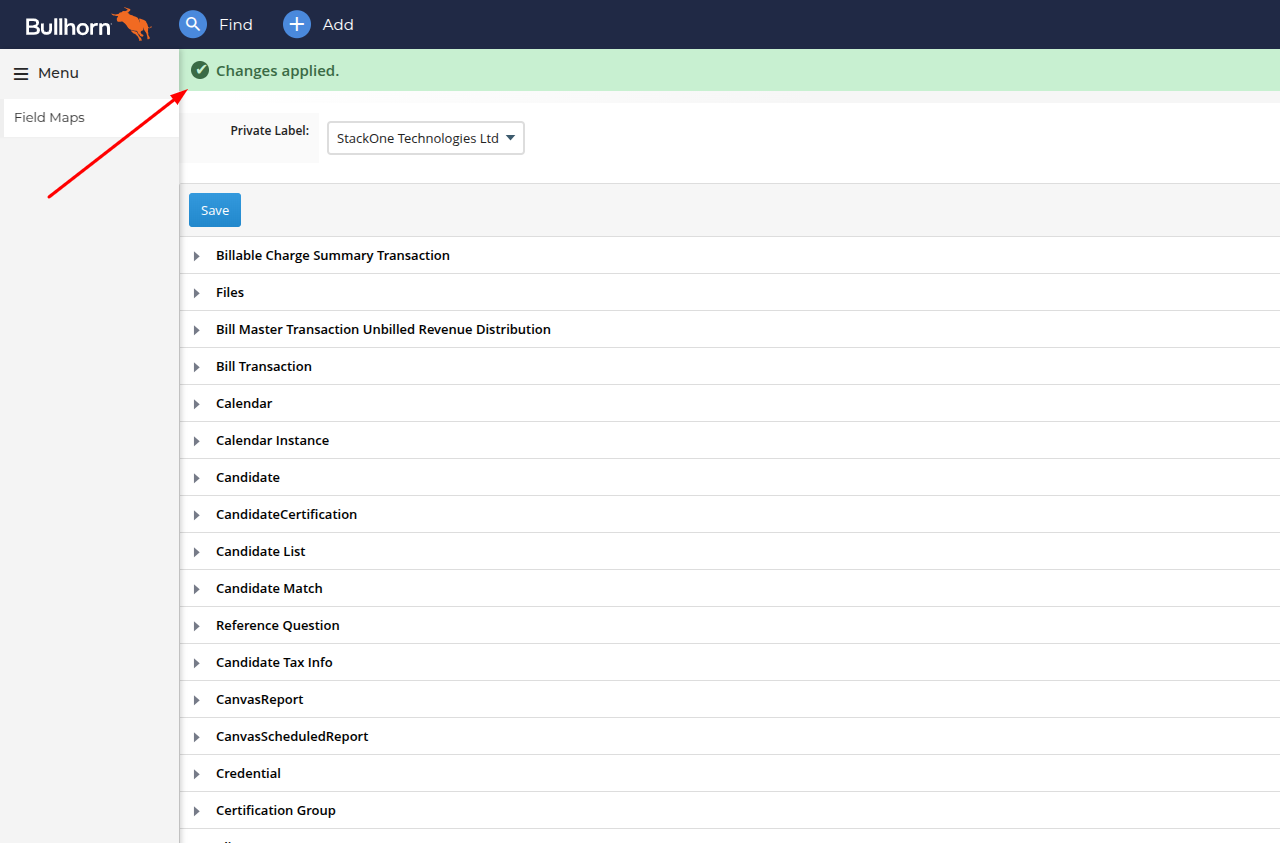Expand the Candidate entity arrow
Viewport: 1280px width, 843px height.
pyautogui.click(x=197, y=478)
